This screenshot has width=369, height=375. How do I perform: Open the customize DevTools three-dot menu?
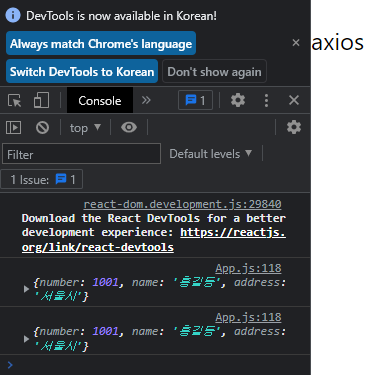pyautogui.click(x=266, y=100)
